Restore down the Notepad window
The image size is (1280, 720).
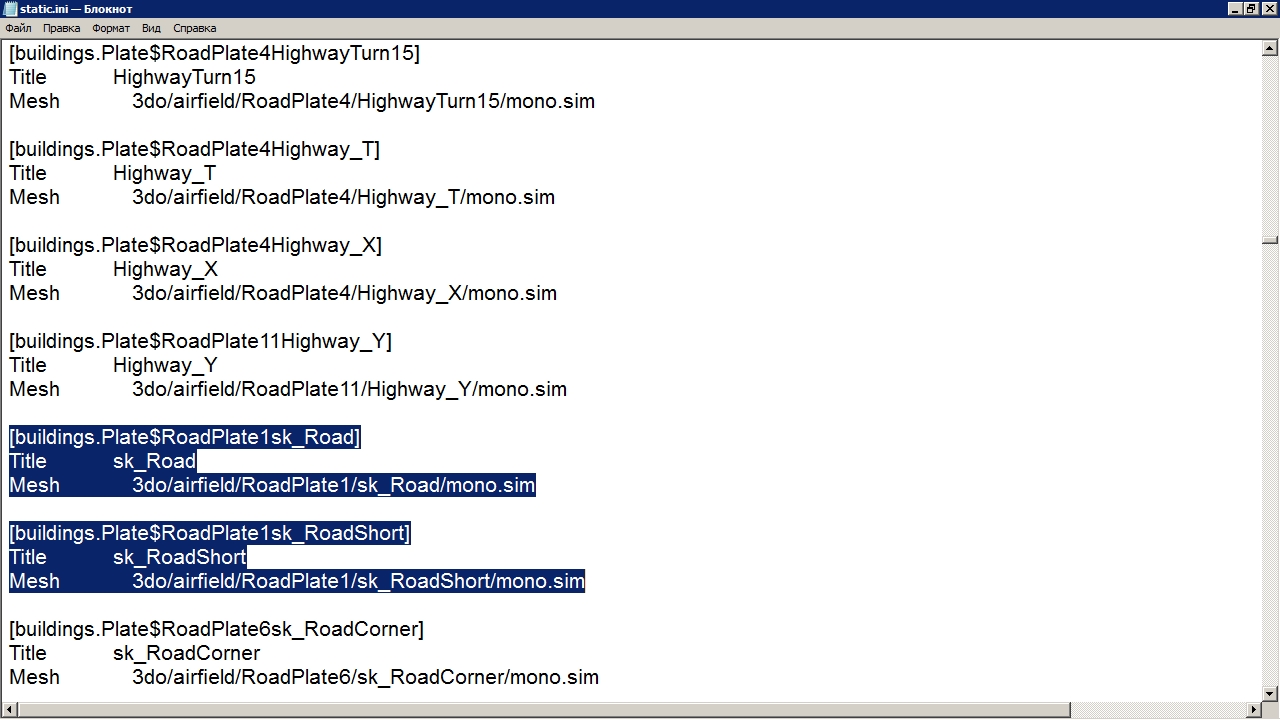1251,9
